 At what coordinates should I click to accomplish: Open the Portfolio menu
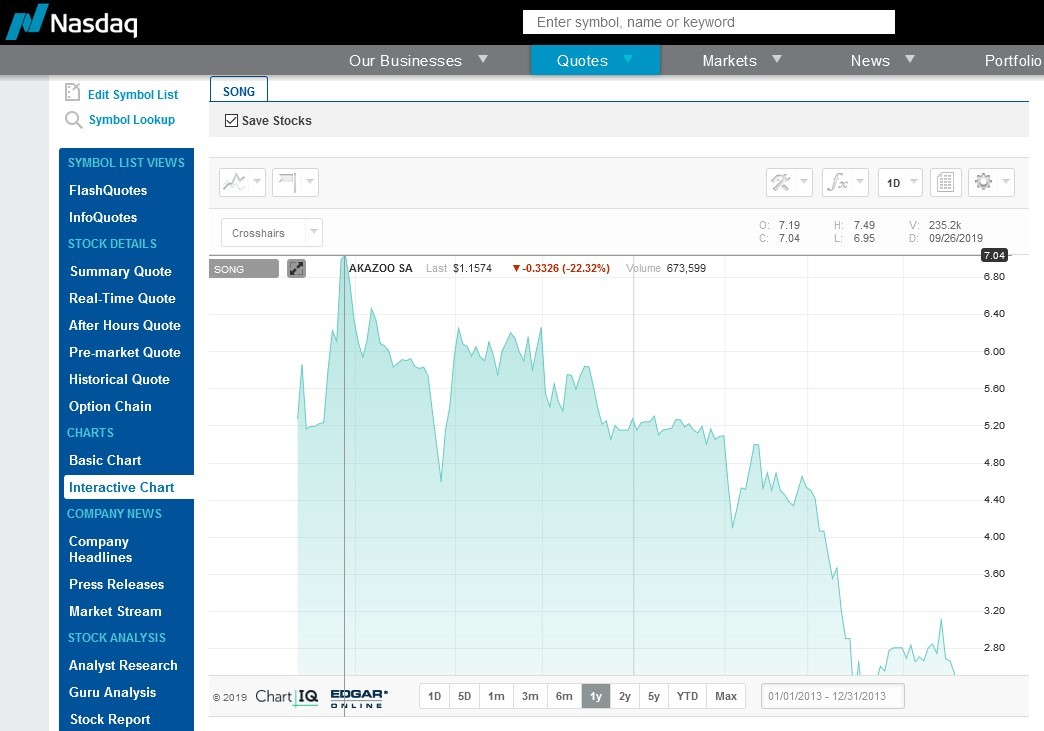coord(1013,61)
